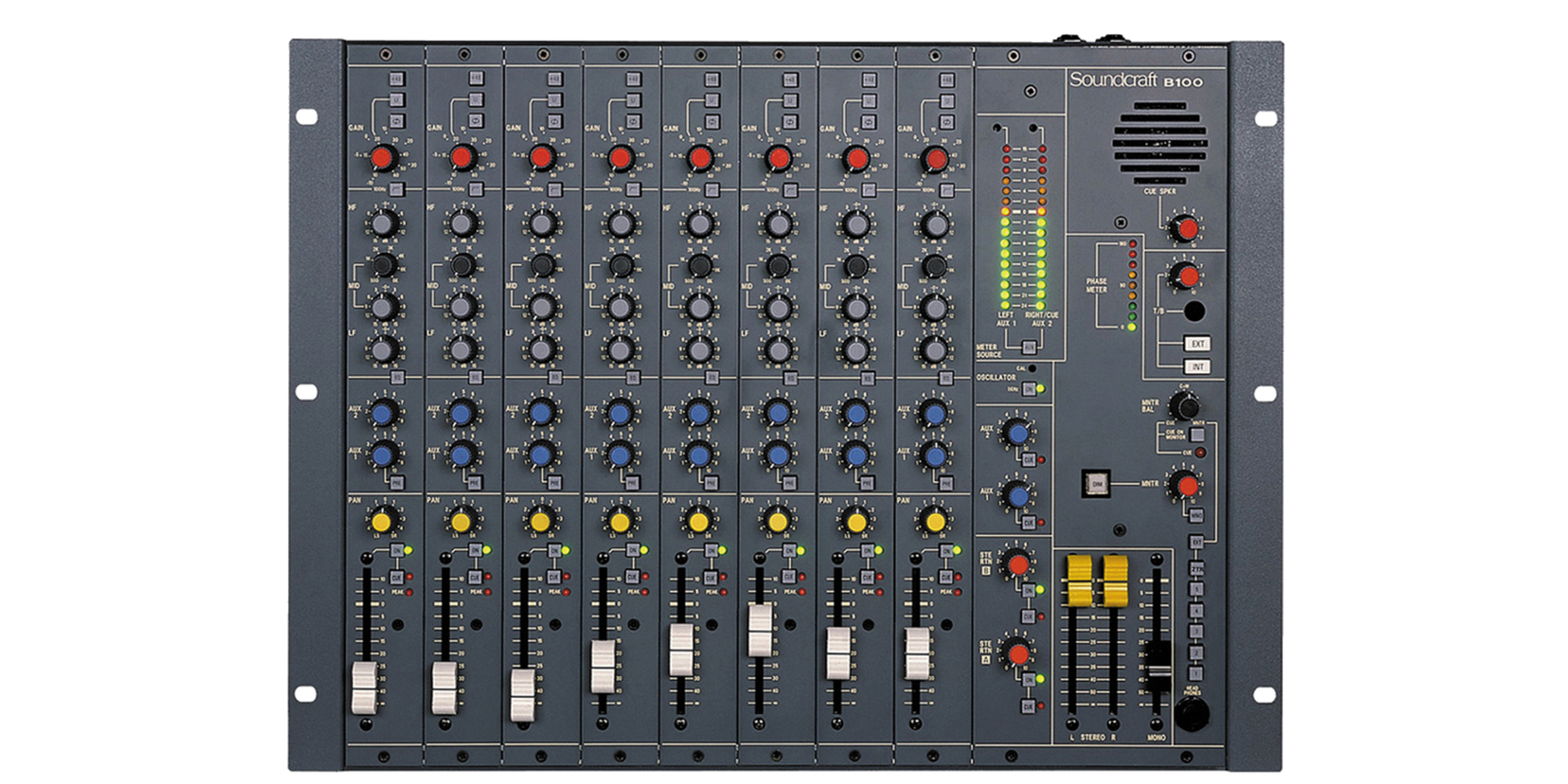
Task: Toggle the STE RTN A ON button
Action: pos(1029,680)
